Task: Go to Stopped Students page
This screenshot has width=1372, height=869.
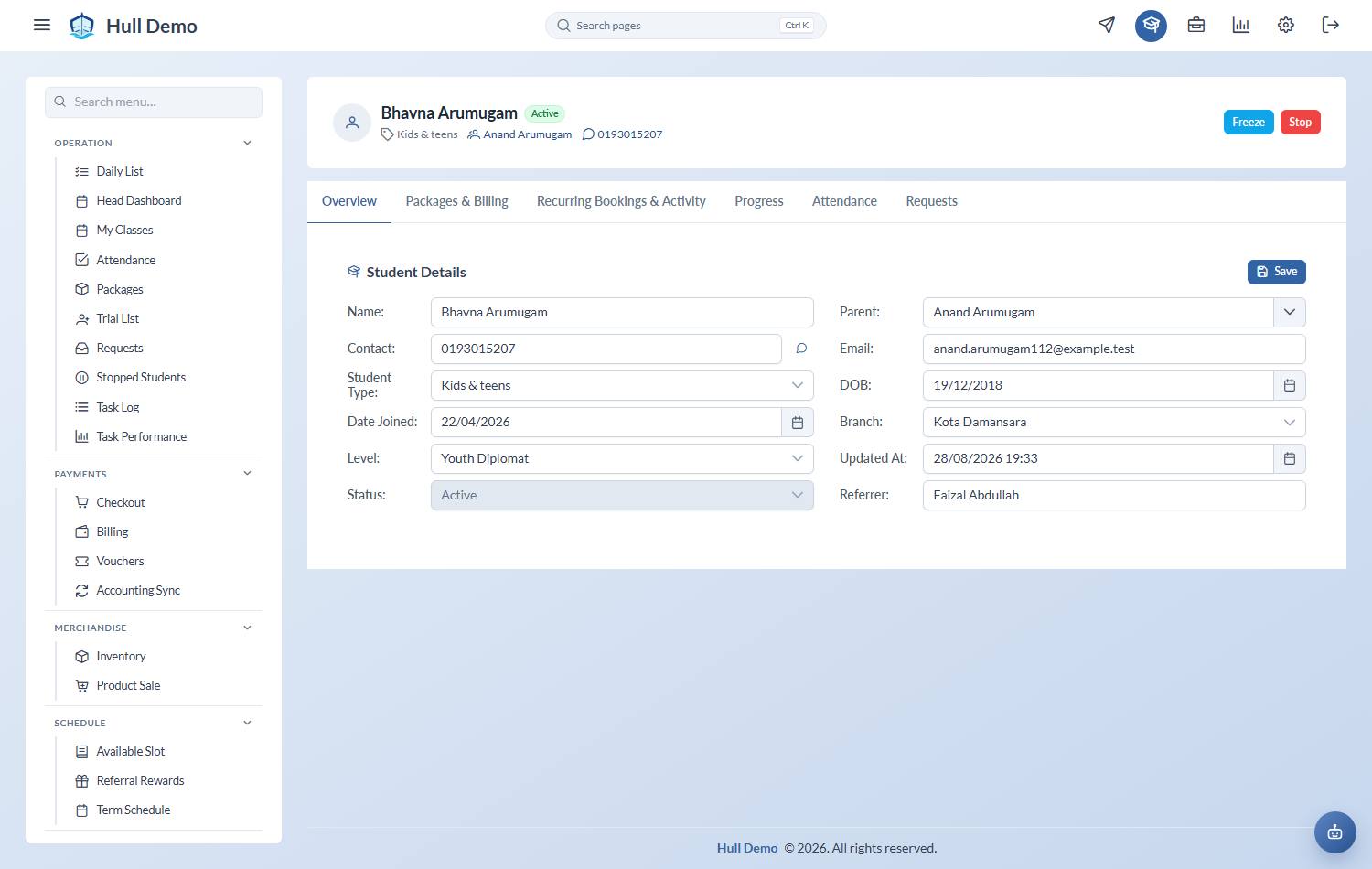Action: [141, 377]
